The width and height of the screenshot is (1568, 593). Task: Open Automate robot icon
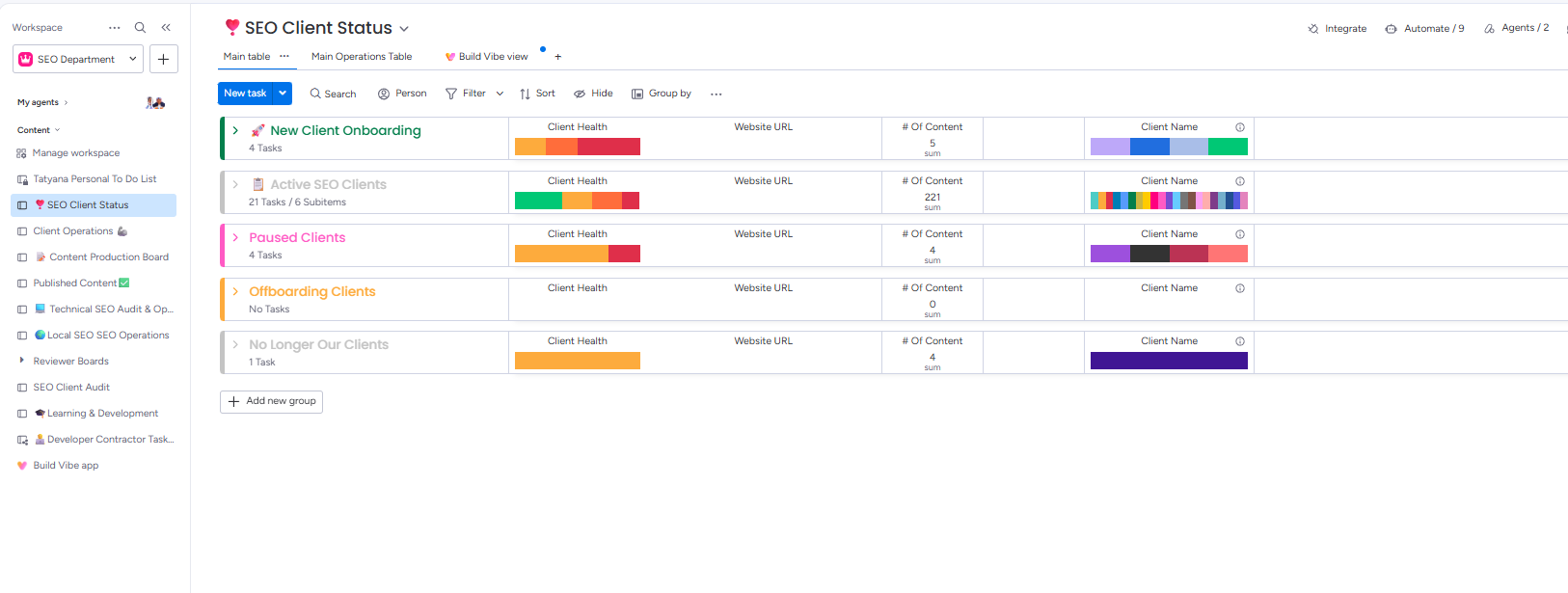click(x=1391, y=29)
